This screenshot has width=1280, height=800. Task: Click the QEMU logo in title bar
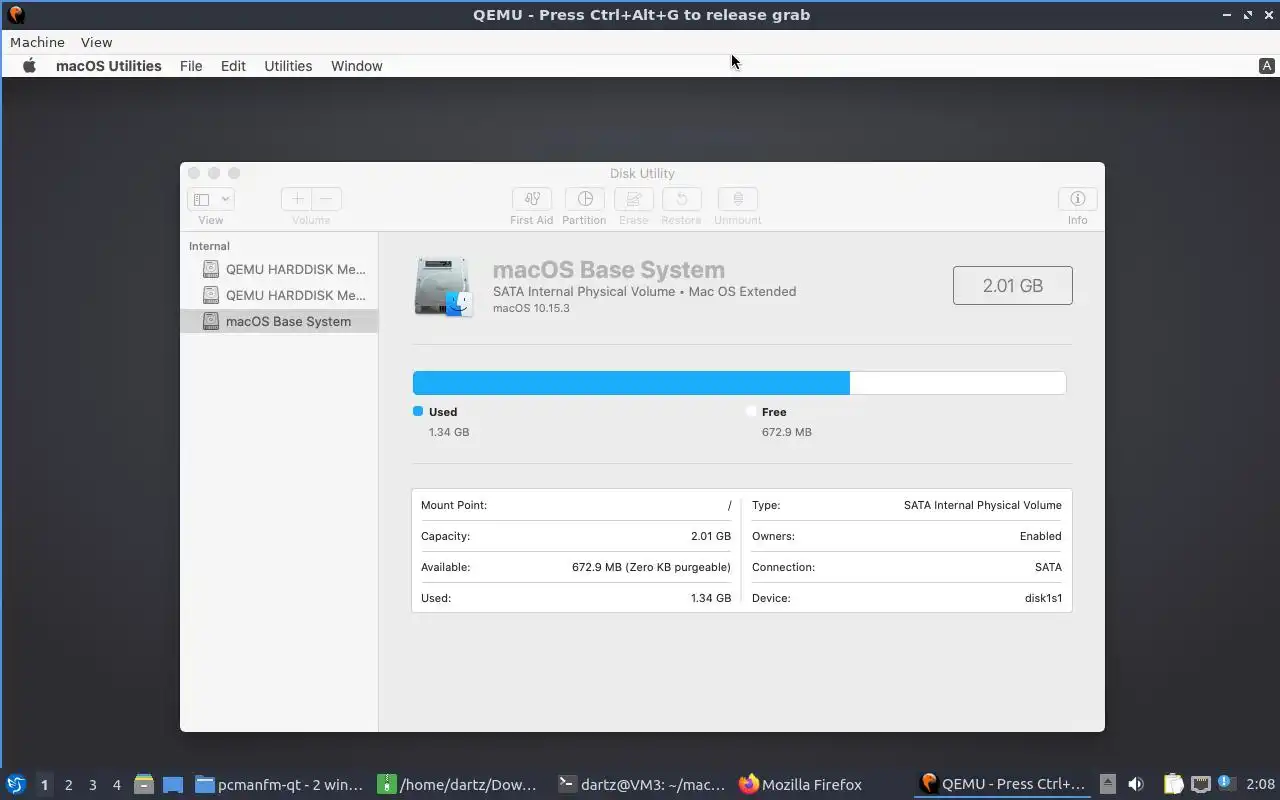(x=15, y=15)
